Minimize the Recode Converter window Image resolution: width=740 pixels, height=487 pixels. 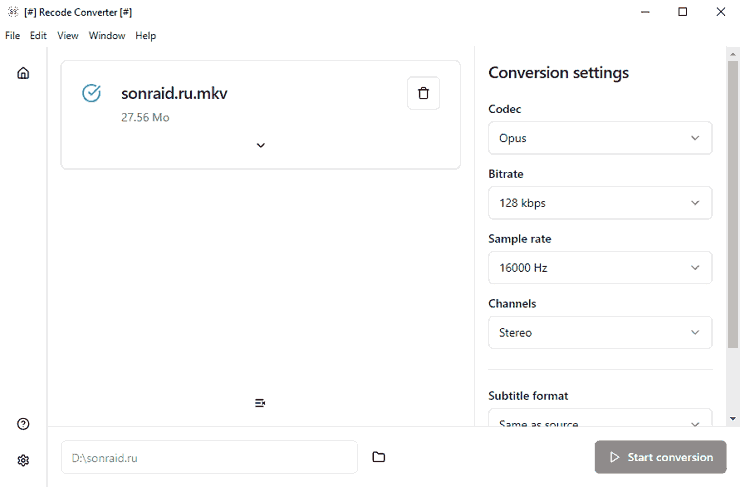click(x=645, y=12)
